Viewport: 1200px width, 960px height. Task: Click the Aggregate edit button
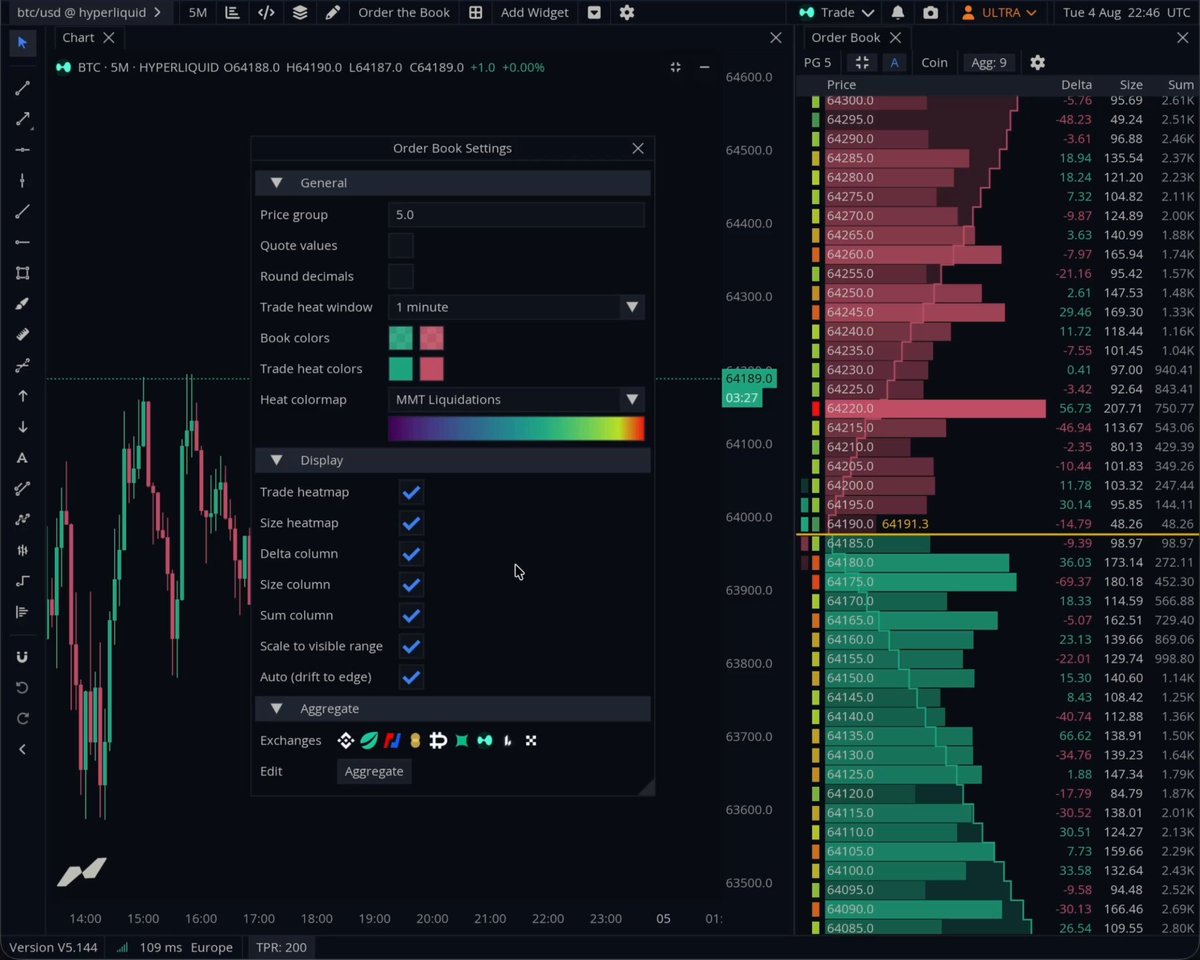[x=374, y=771]
